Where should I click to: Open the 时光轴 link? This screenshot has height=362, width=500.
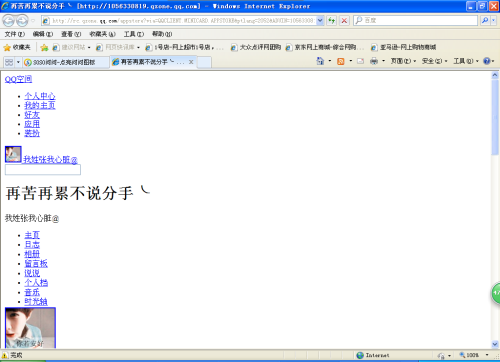[x=36, y=302]
